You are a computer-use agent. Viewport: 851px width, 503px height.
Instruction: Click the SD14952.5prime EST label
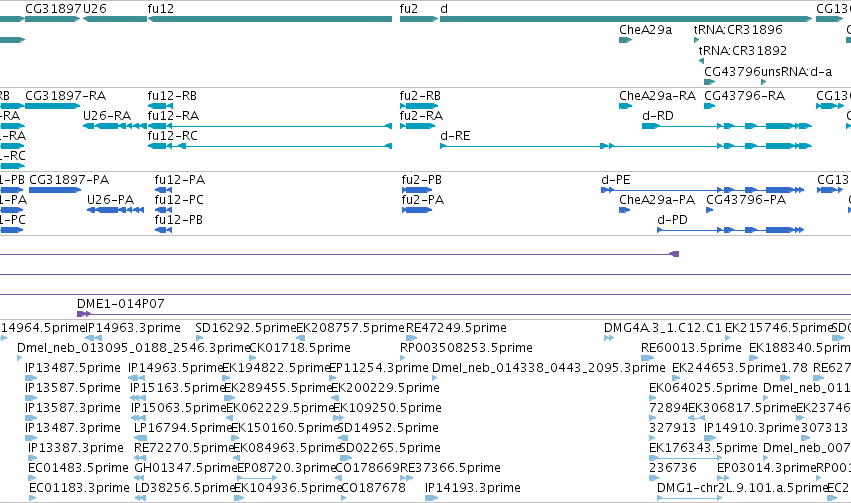tap(388, 429)
